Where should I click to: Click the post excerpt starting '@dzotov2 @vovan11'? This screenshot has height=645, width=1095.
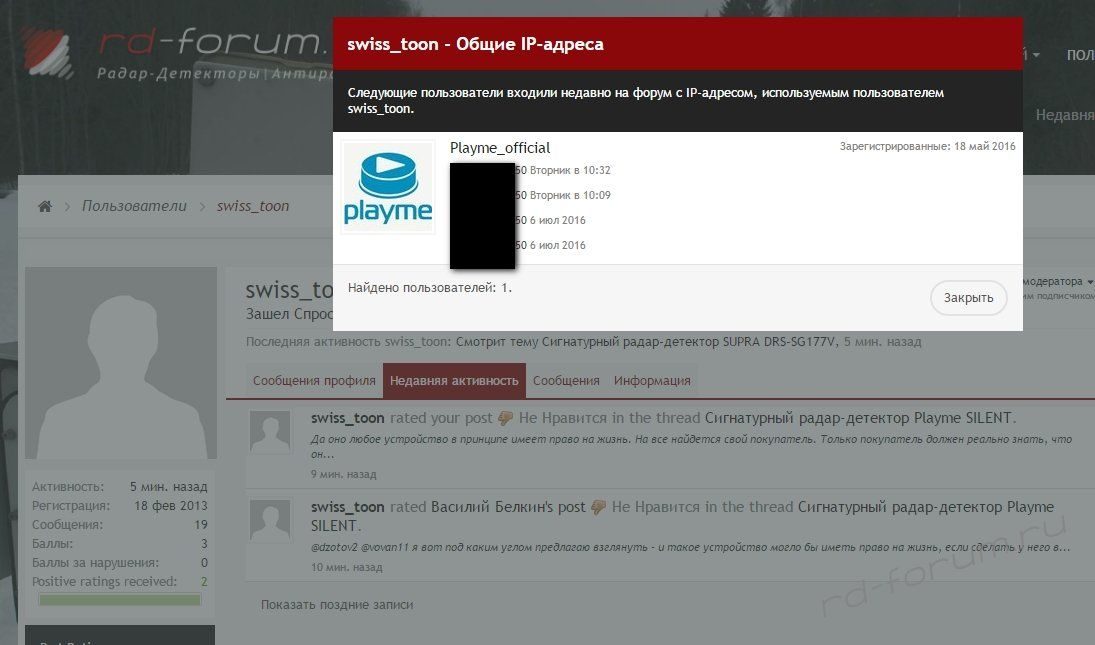[x=691, y=547]
